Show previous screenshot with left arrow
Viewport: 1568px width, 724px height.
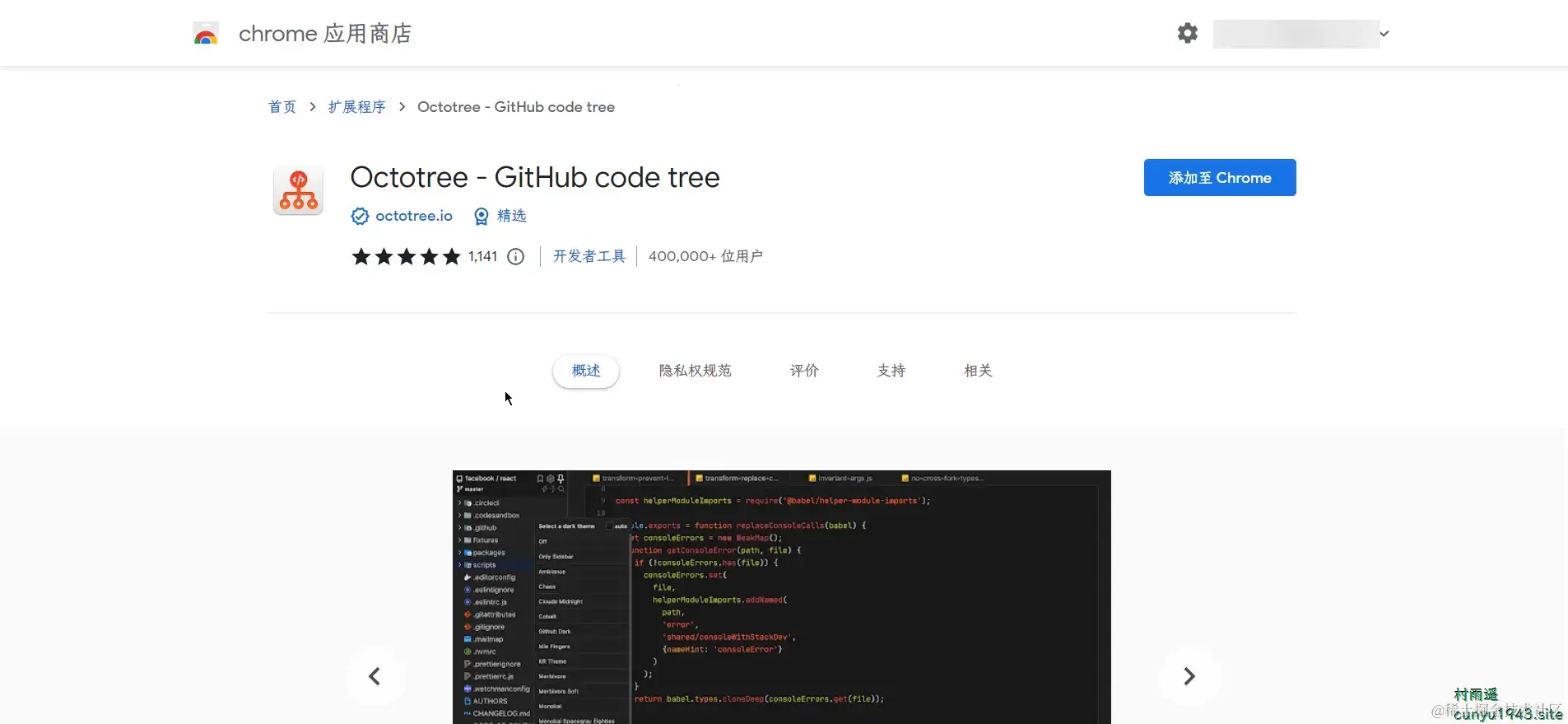point(375,676)
